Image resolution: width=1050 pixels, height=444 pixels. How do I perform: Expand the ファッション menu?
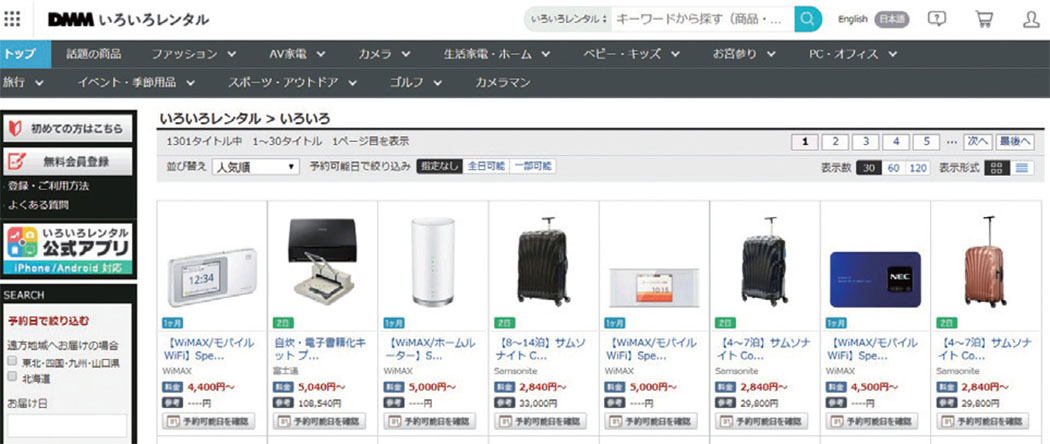tap(194, 54)
